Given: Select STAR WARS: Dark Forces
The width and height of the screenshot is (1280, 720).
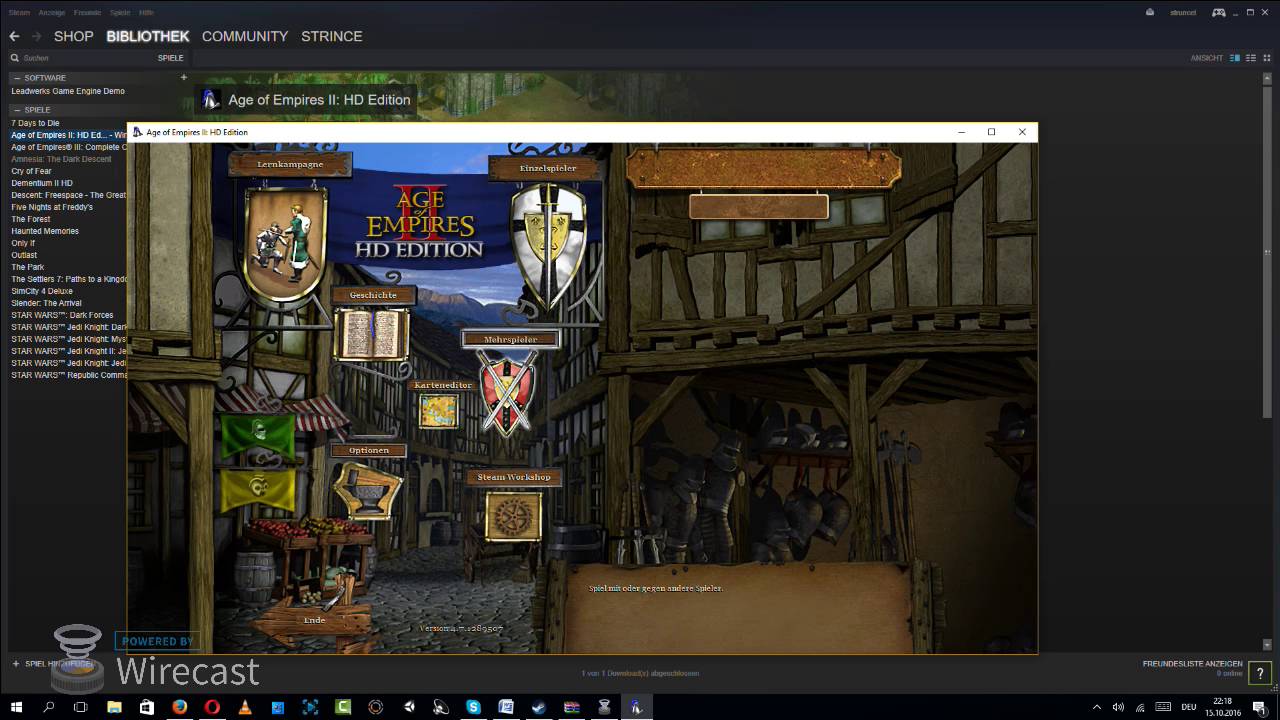Looking at the screenshot, I should (62, 315).
